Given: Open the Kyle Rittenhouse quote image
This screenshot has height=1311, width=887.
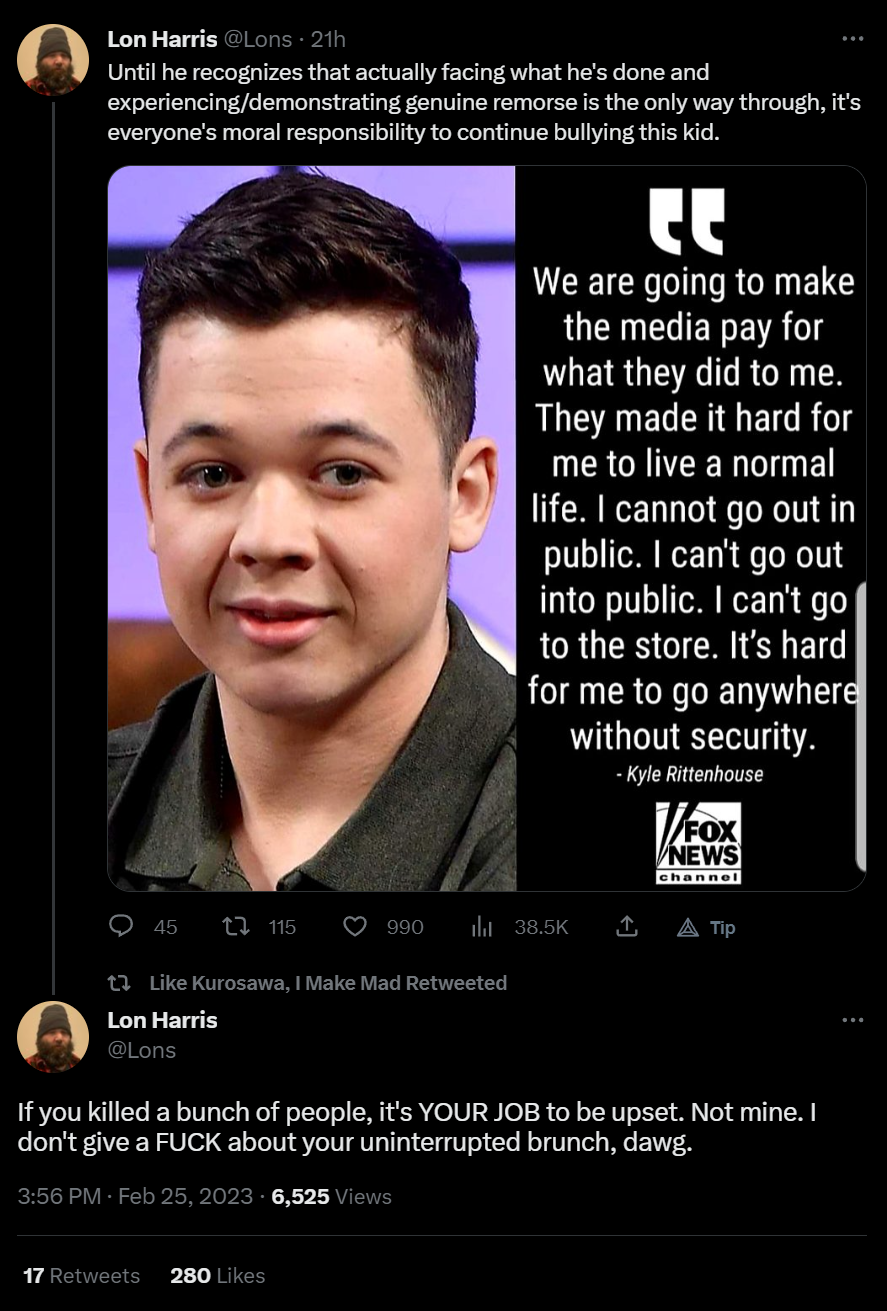Looking at the screenshot, I should coord(486,528).
